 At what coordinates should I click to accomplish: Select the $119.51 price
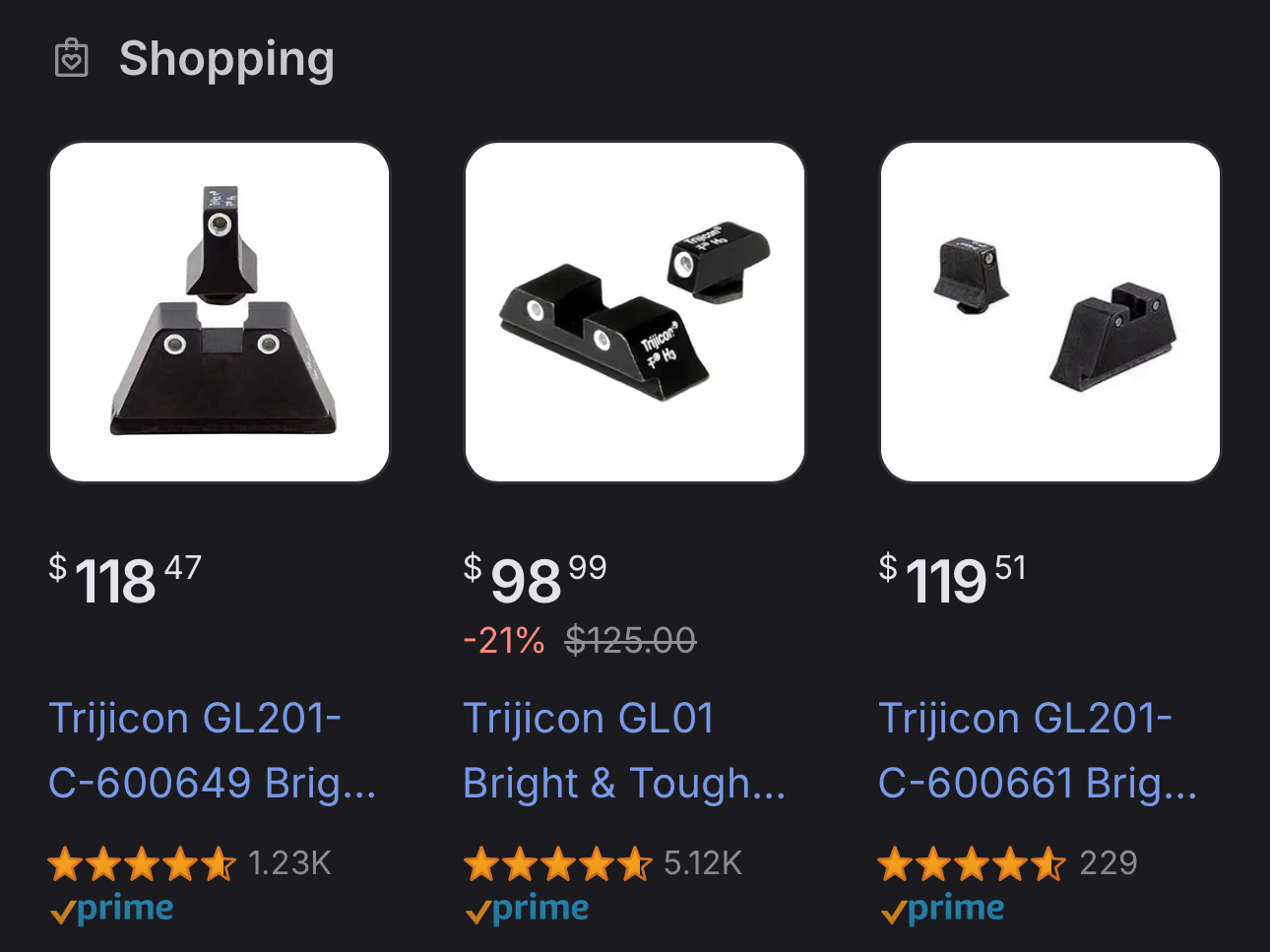click(953, 579)
